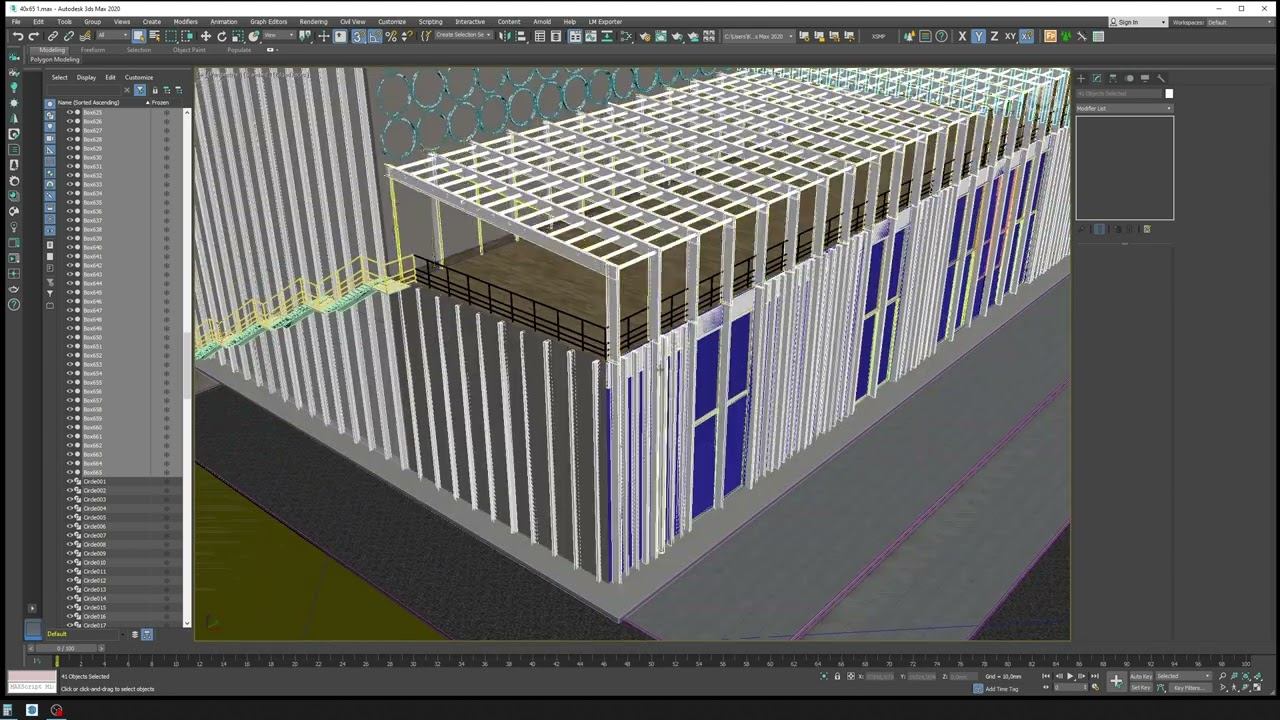Open Scene Explorer Customize menu
Viewport: 1280px width, 720px height.
(139, 77)
